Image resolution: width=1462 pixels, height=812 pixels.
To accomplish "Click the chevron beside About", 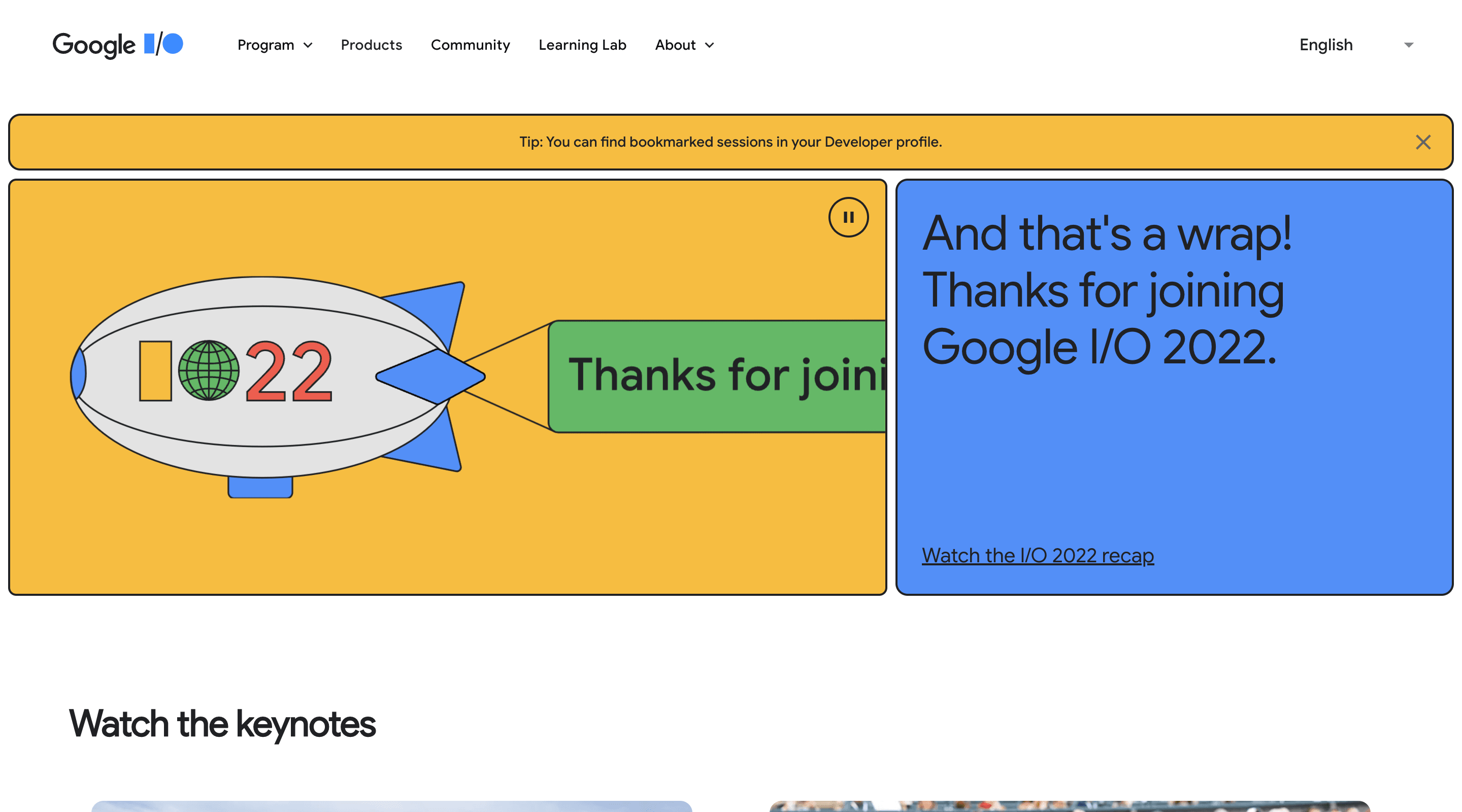I will [x=709, y=45].
